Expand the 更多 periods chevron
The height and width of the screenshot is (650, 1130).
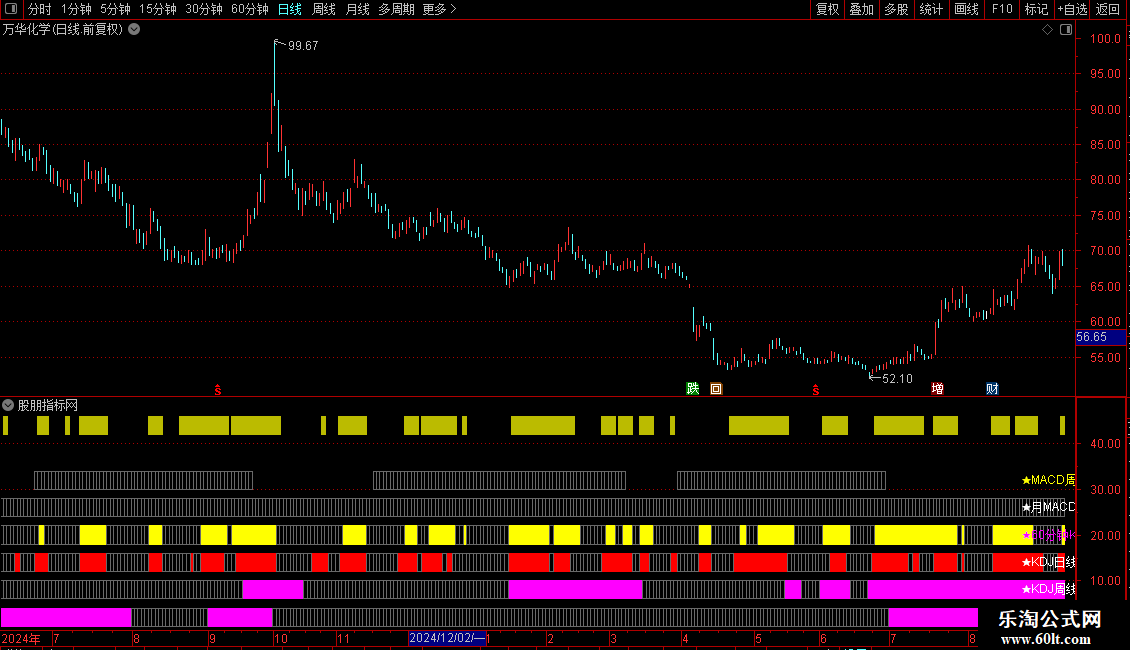click(453, 9)
